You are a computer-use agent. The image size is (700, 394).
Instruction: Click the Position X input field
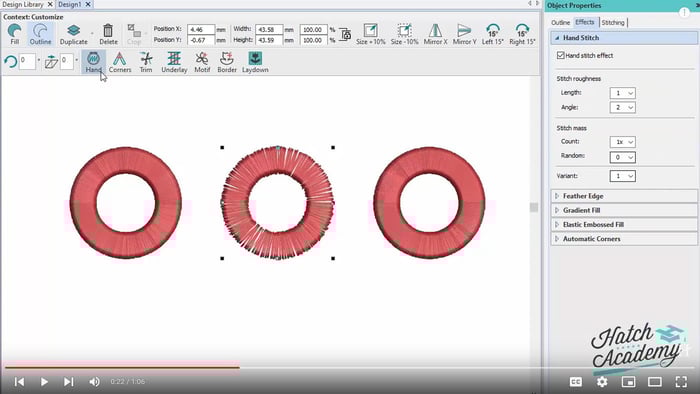[x=201, y=29]
